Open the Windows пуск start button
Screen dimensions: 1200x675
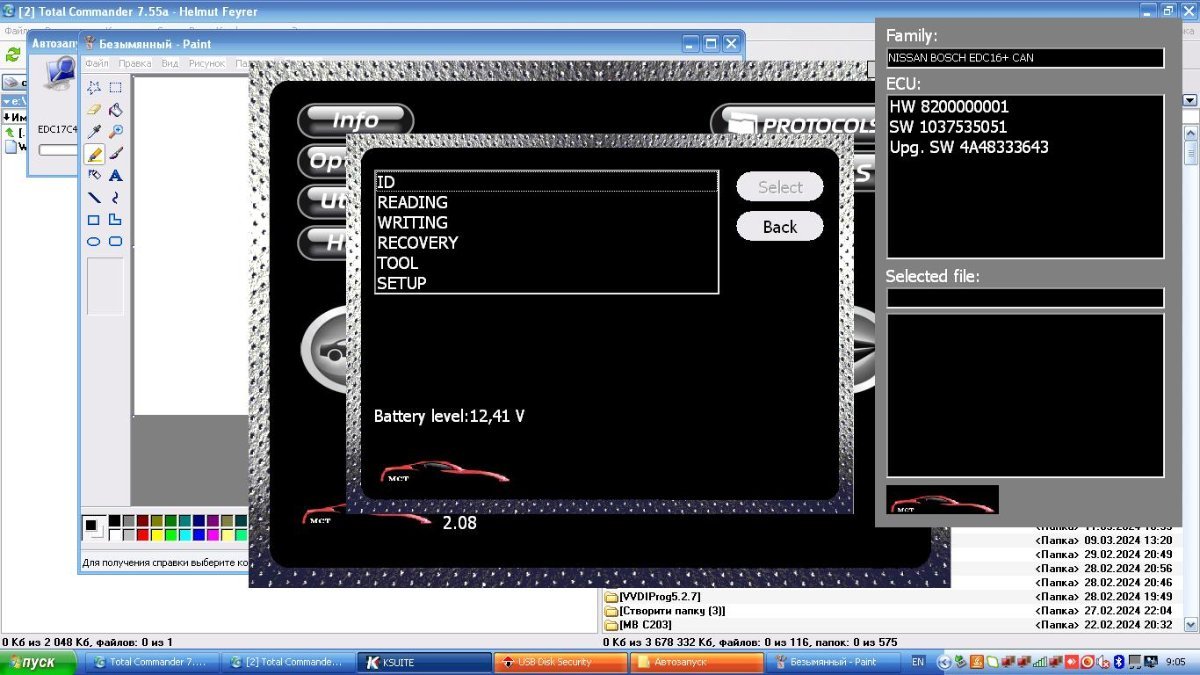39,663
